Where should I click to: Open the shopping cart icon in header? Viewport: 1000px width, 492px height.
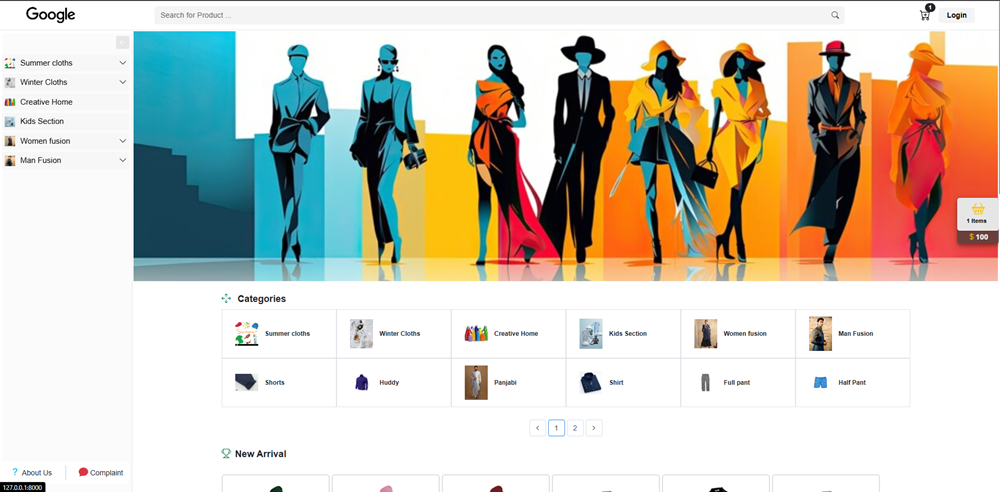coord(925,15)
